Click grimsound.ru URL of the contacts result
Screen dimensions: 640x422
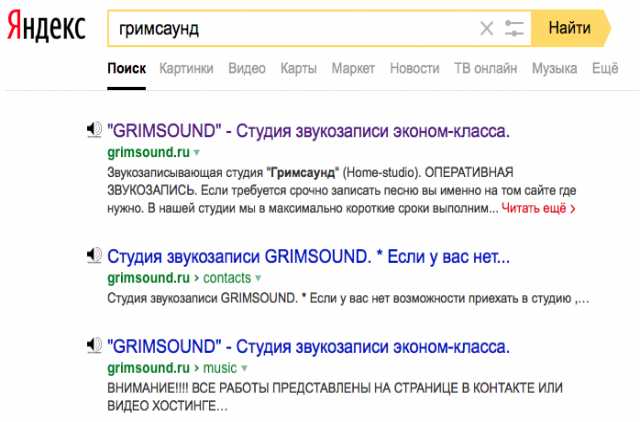coord(149,278)
